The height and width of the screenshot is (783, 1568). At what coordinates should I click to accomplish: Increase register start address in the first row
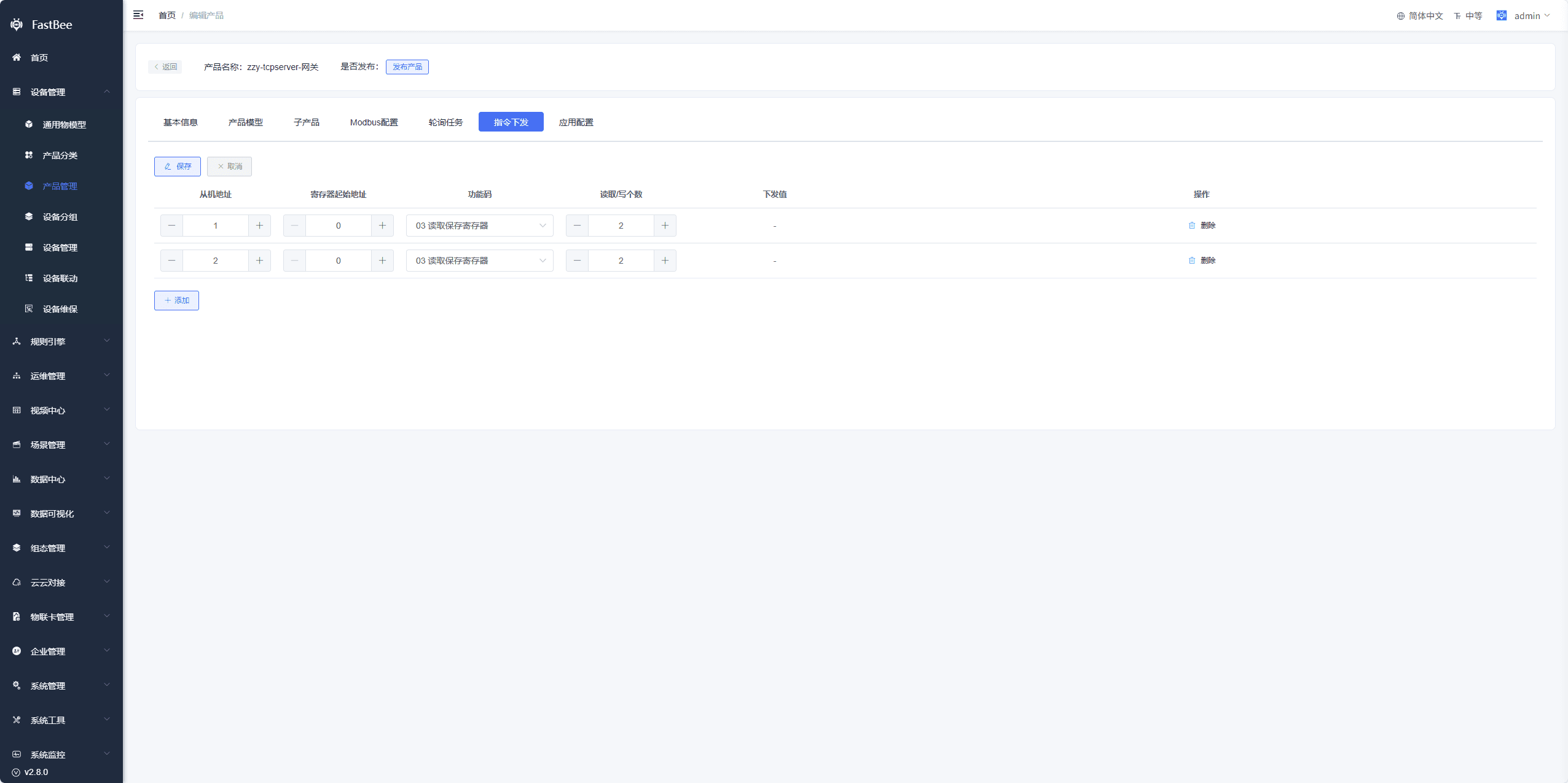382,226
